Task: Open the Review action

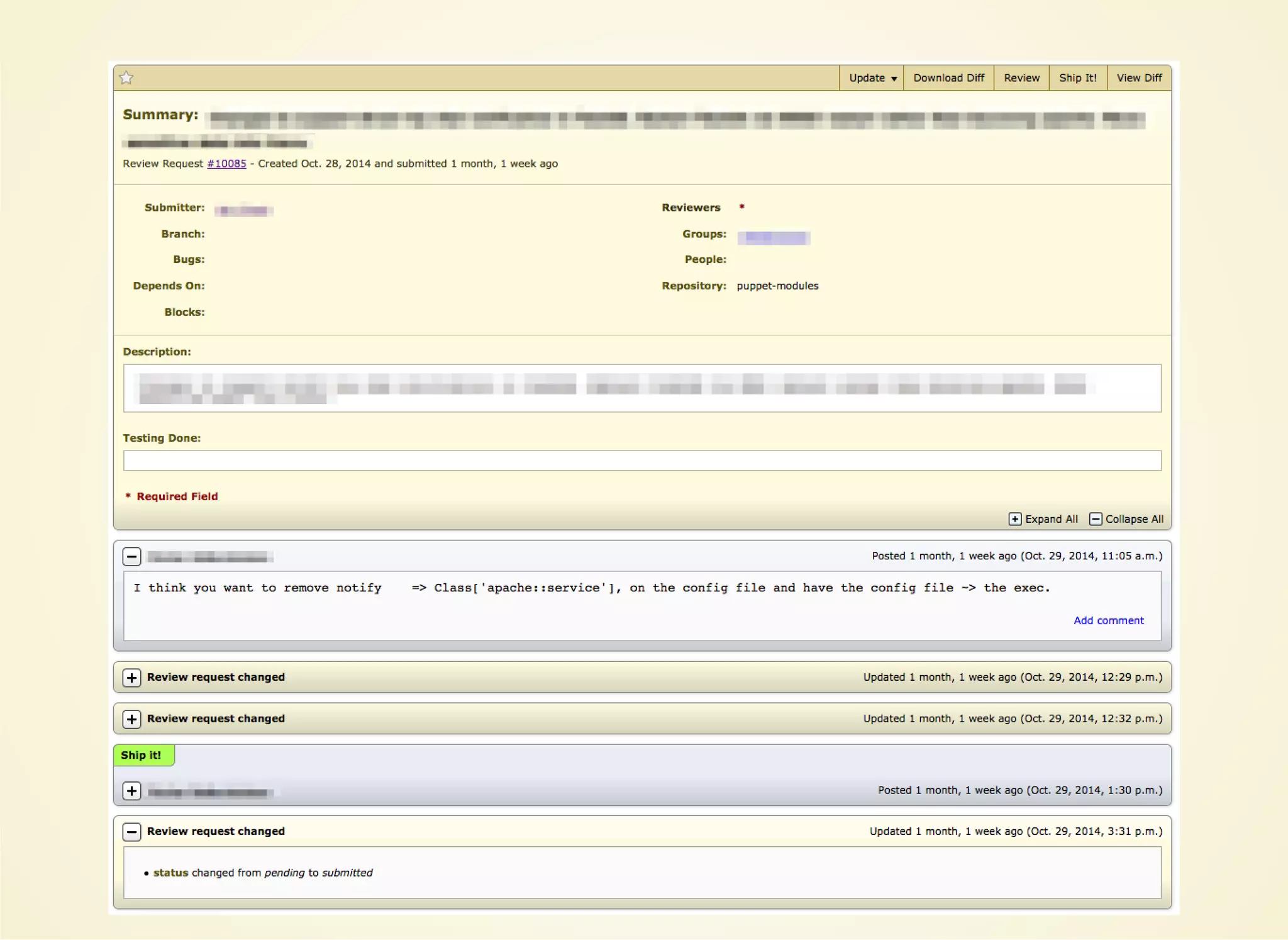Action: click(x=1021, y=77)
